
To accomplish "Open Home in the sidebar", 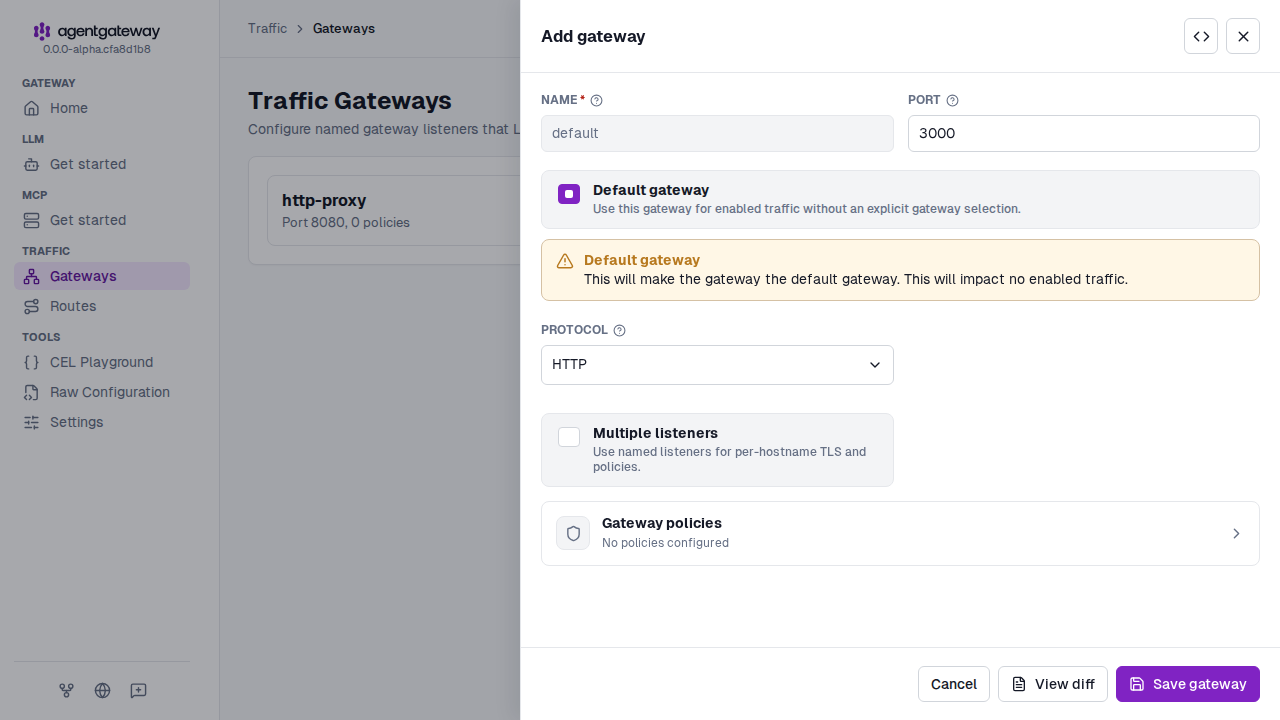I will pyautogui.click(x=102, y=108).
